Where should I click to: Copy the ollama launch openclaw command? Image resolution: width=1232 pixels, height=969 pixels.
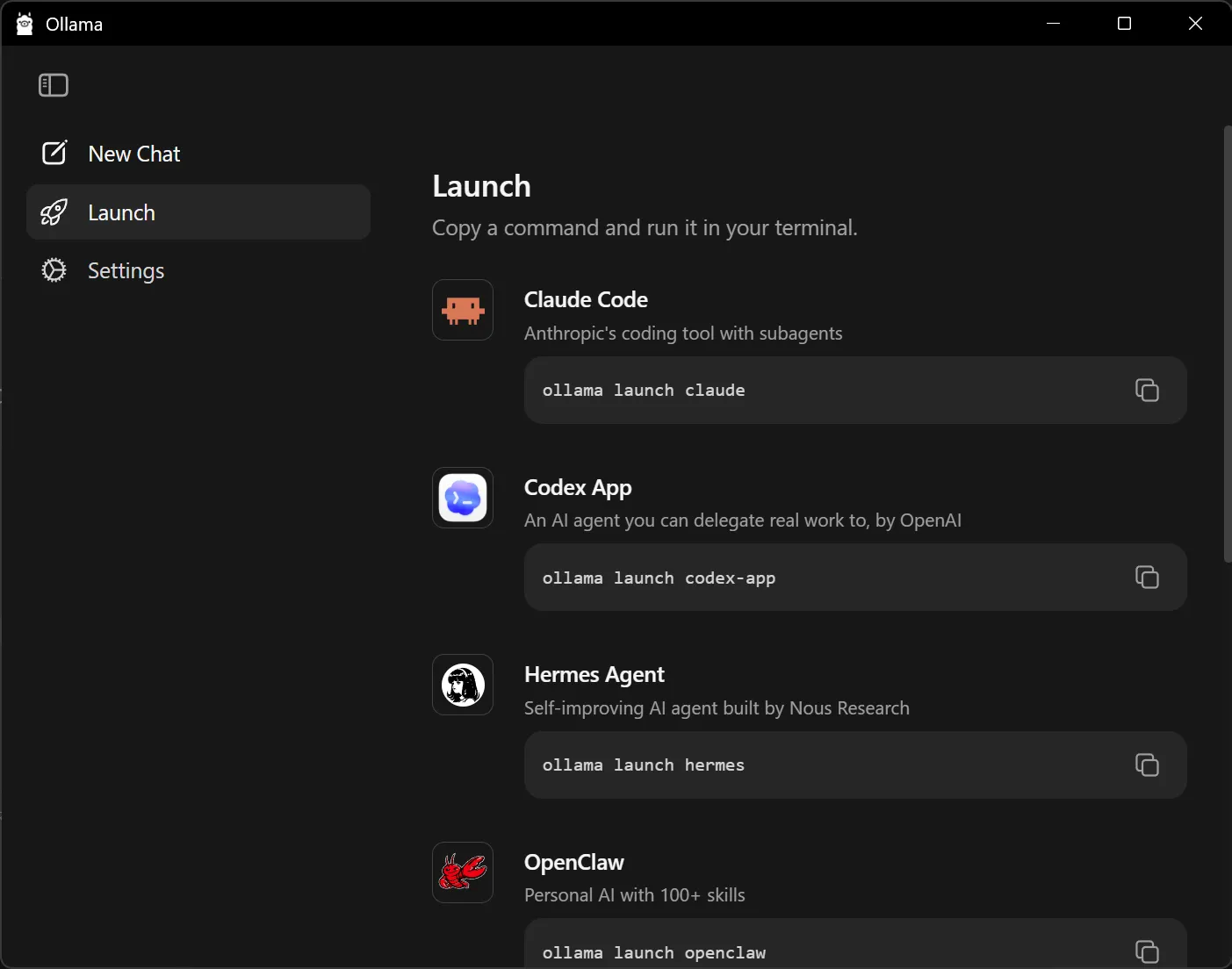point(1147,951)
